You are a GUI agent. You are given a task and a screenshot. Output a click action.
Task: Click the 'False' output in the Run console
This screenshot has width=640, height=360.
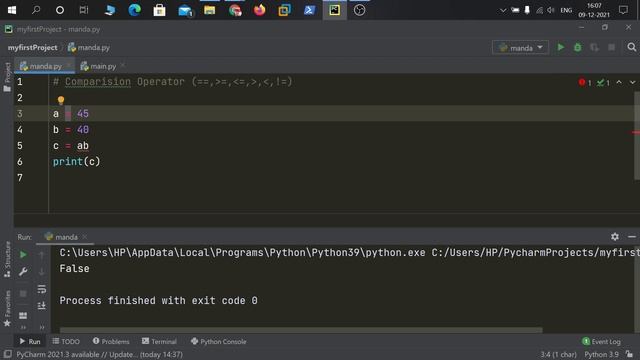pos(74,269)
